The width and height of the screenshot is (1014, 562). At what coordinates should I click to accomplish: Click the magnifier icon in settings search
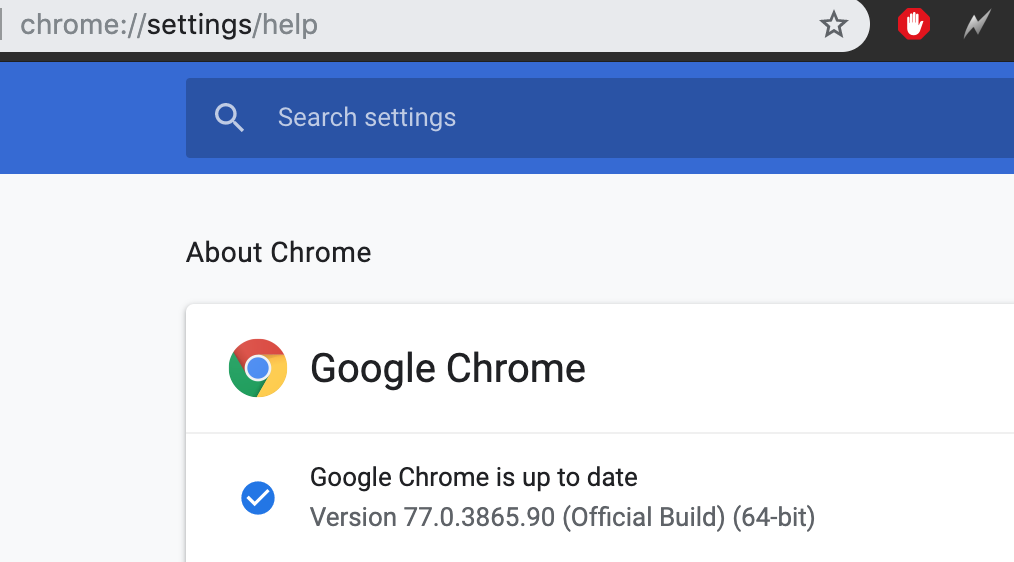pos(229,118)
